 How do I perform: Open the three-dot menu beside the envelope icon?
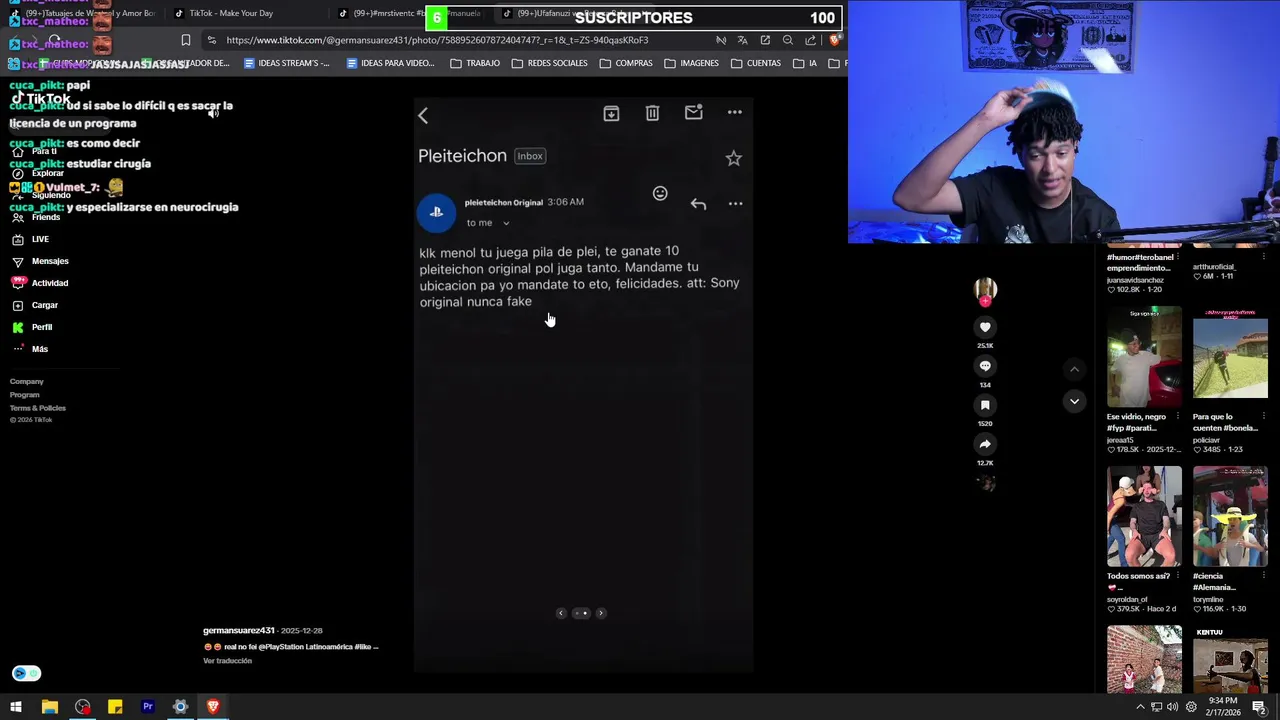(x=735, y=113)
